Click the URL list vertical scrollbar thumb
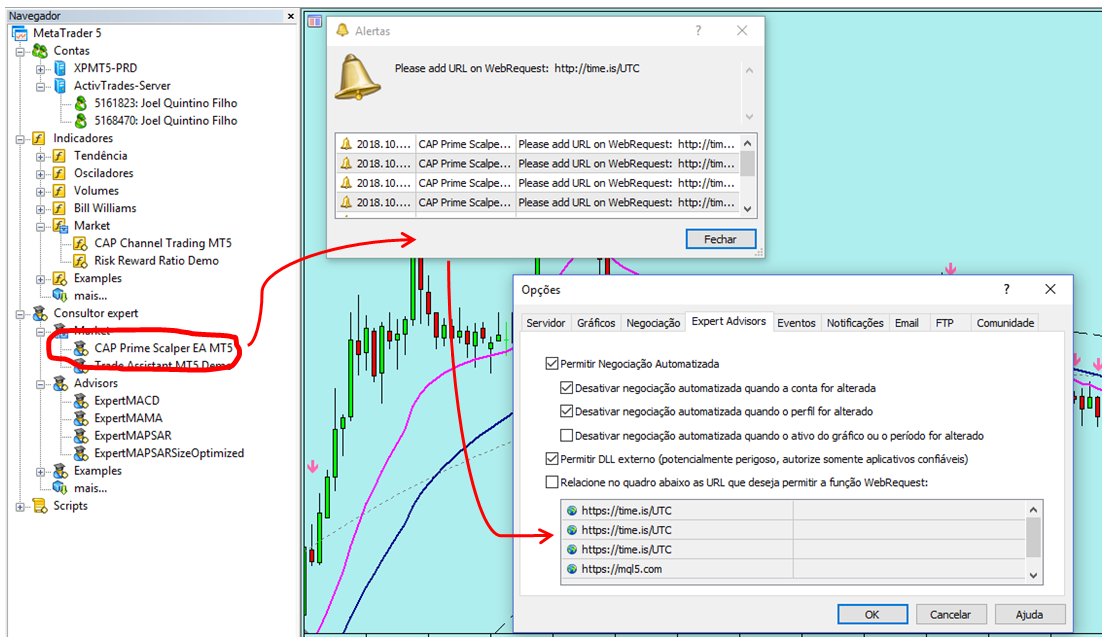 (x=1033, y=537)
